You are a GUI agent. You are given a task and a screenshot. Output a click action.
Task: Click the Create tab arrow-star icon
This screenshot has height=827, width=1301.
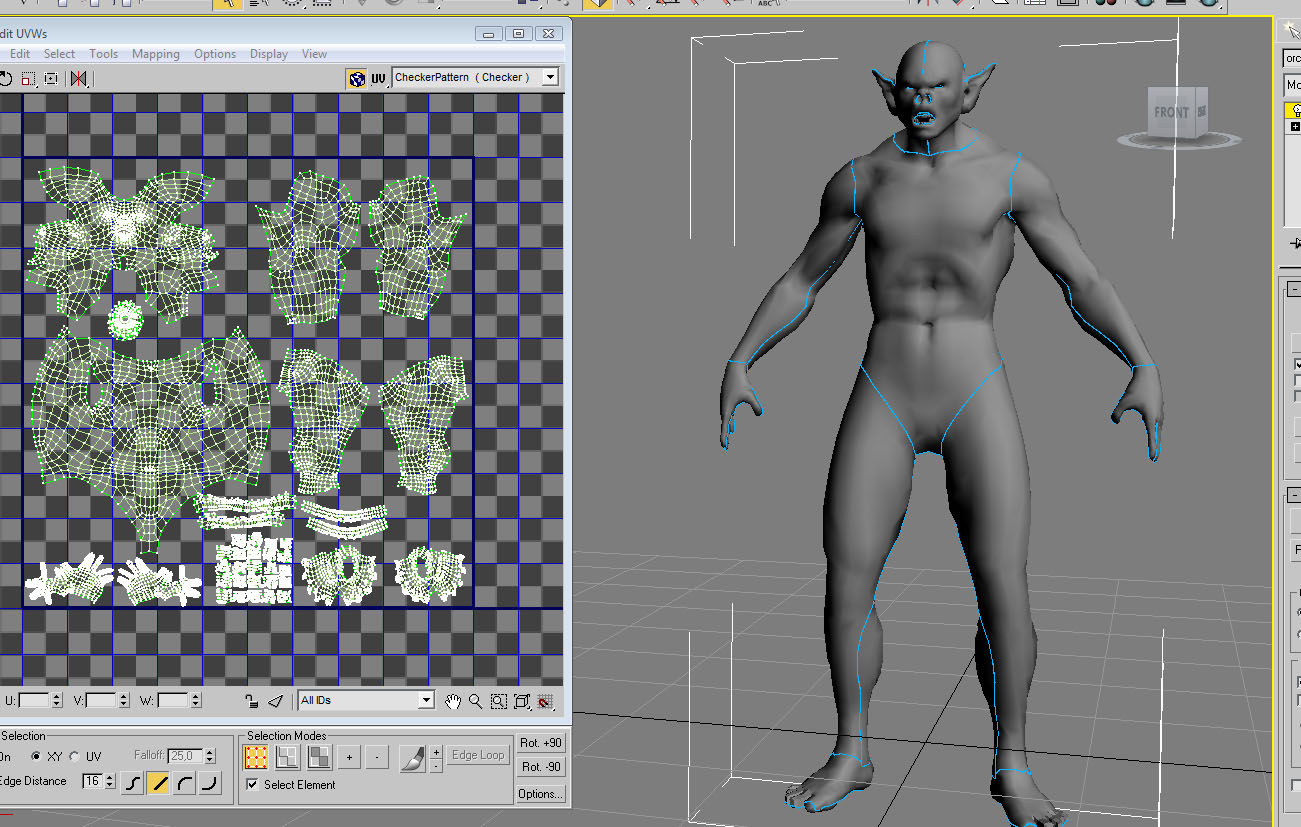(1292, 30)
